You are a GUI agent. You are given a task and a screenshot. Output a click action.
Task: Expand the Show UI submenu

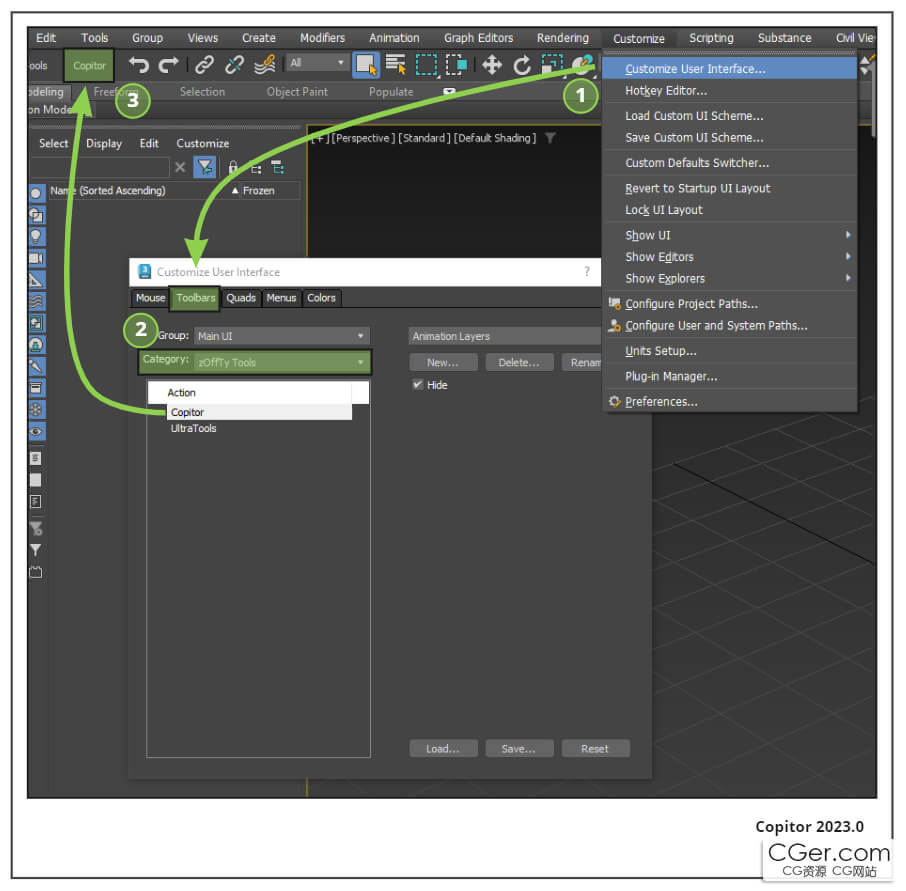click(x=729, y=235)
